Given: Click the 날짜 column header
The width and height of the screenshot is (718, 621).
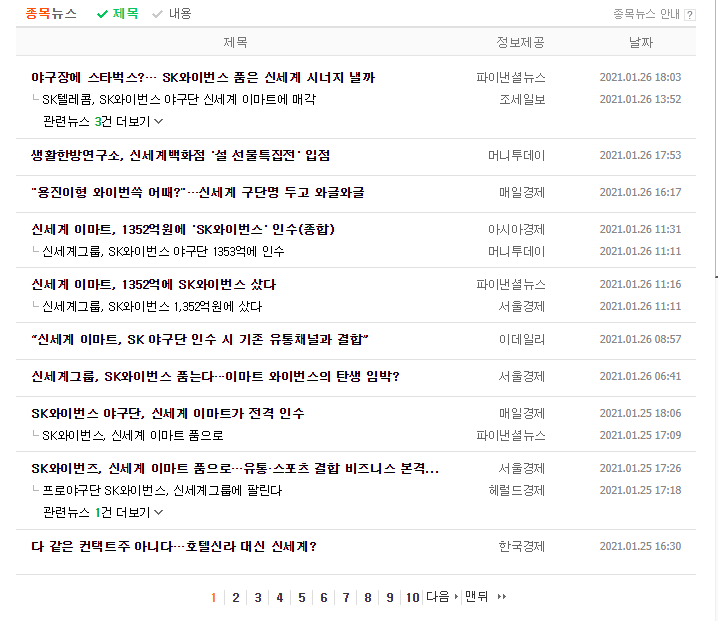Looking at the screenshot, I should (641, 43).
